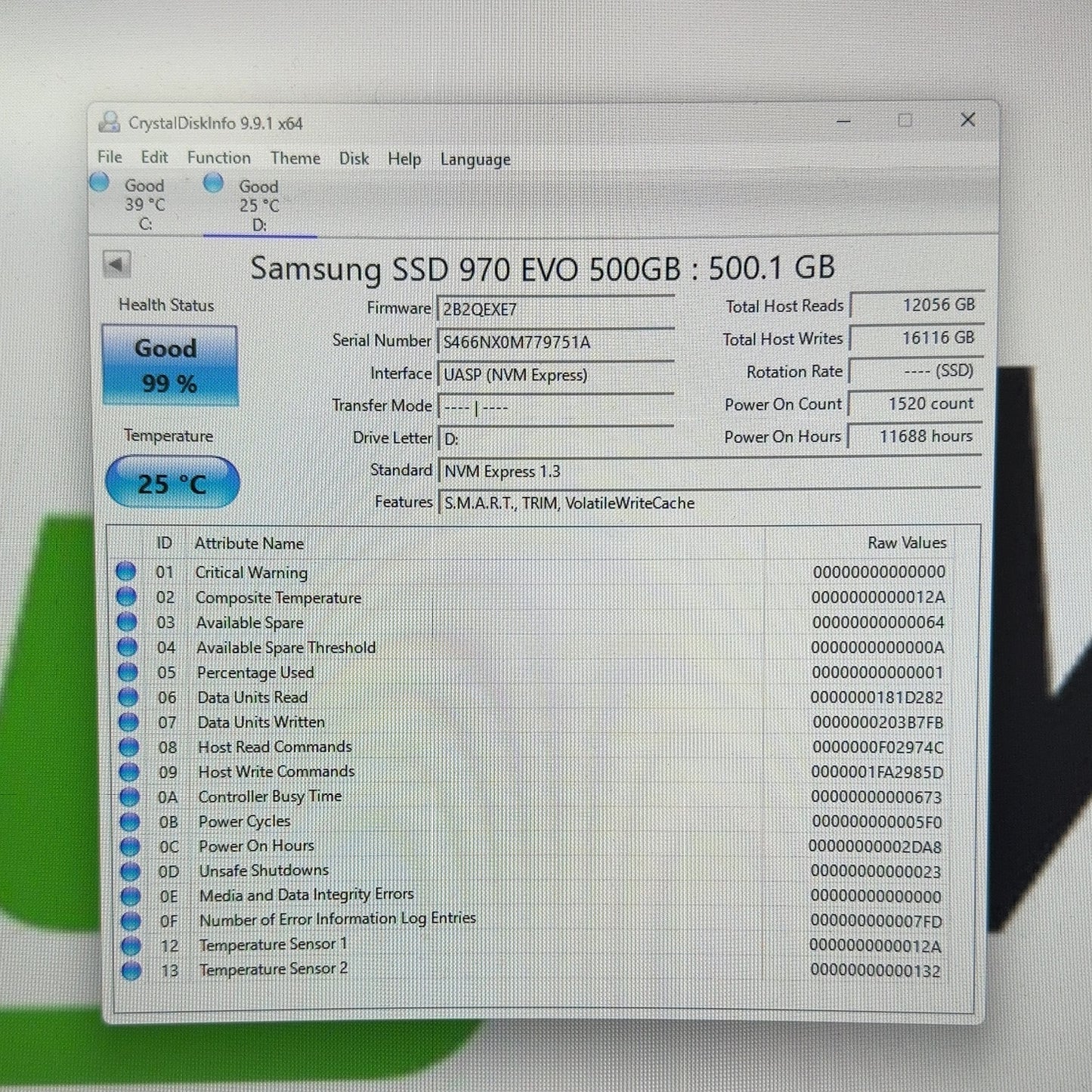Click the Drive Letter field D:

[x=555, y=438]
